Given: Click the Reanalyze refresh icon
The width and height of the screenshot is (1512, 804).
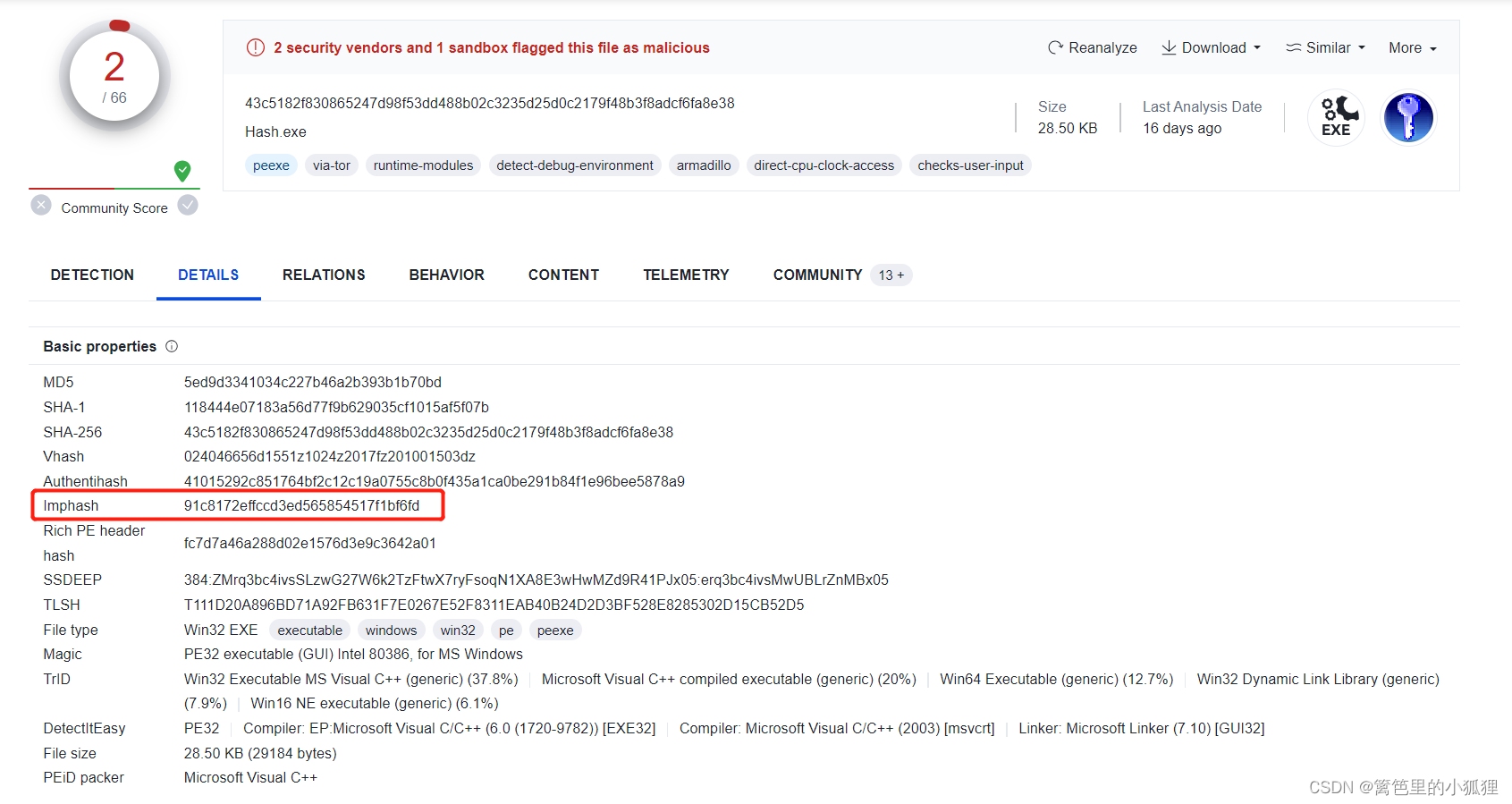Looking at the screenshot, I should click(x=1055, y=47).
